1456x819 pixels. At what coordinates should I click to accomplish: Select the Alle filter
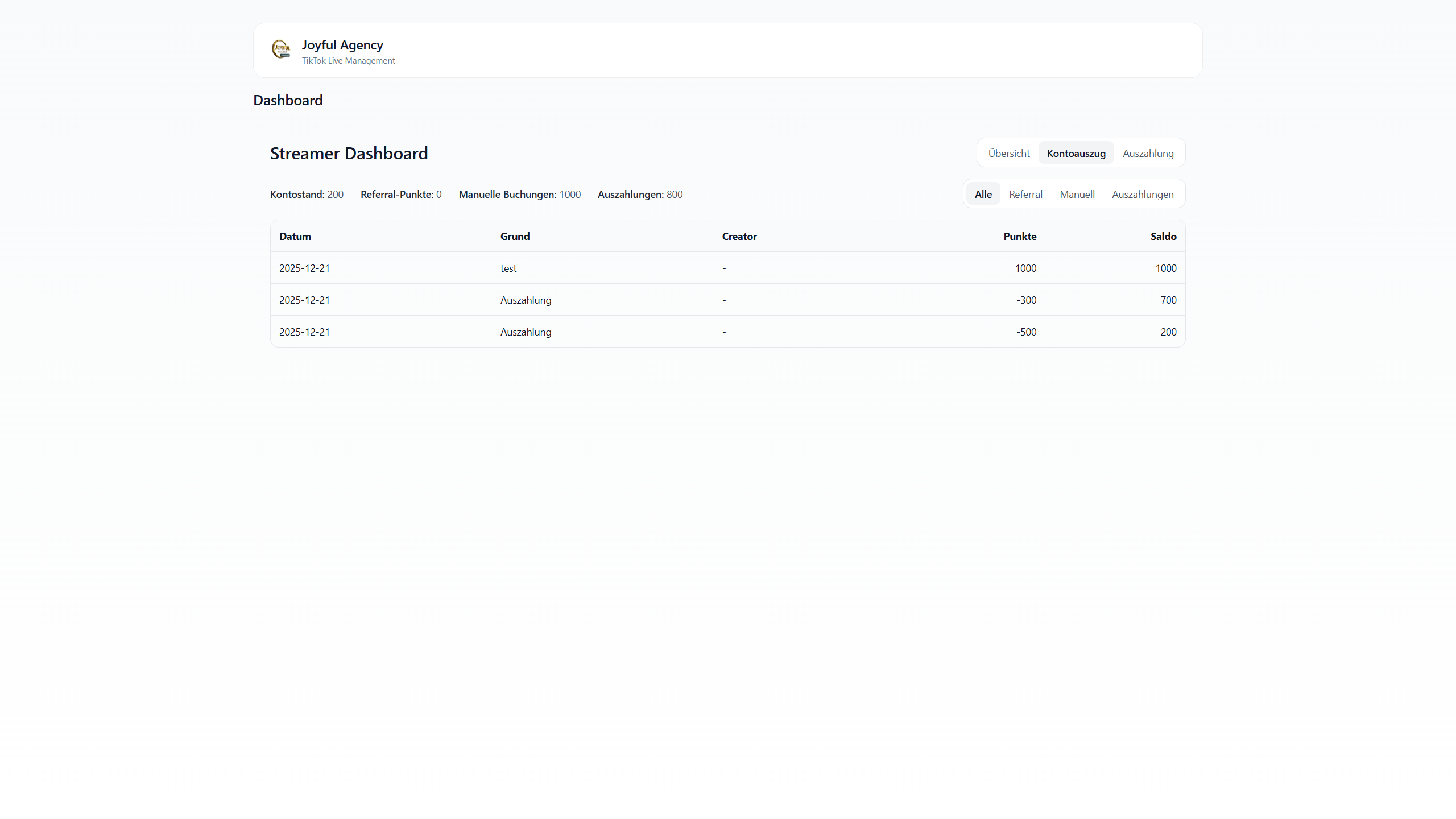pos(983,194)
